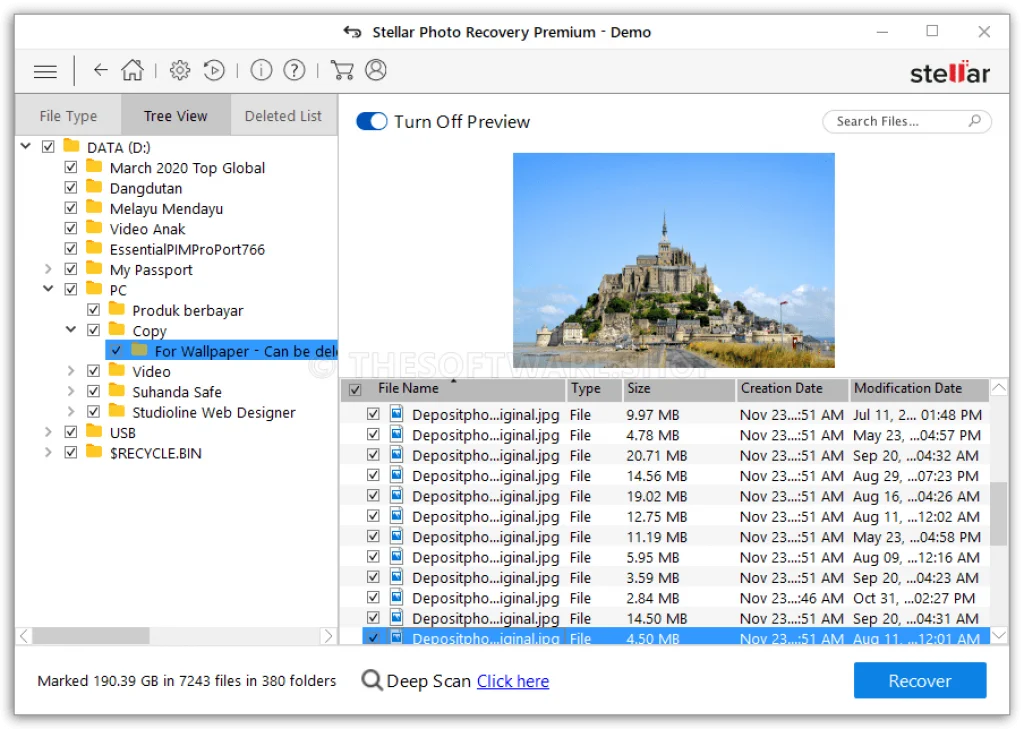Uncheck the $RECYCLE.BIN checkbox

[x=71, y=452]
